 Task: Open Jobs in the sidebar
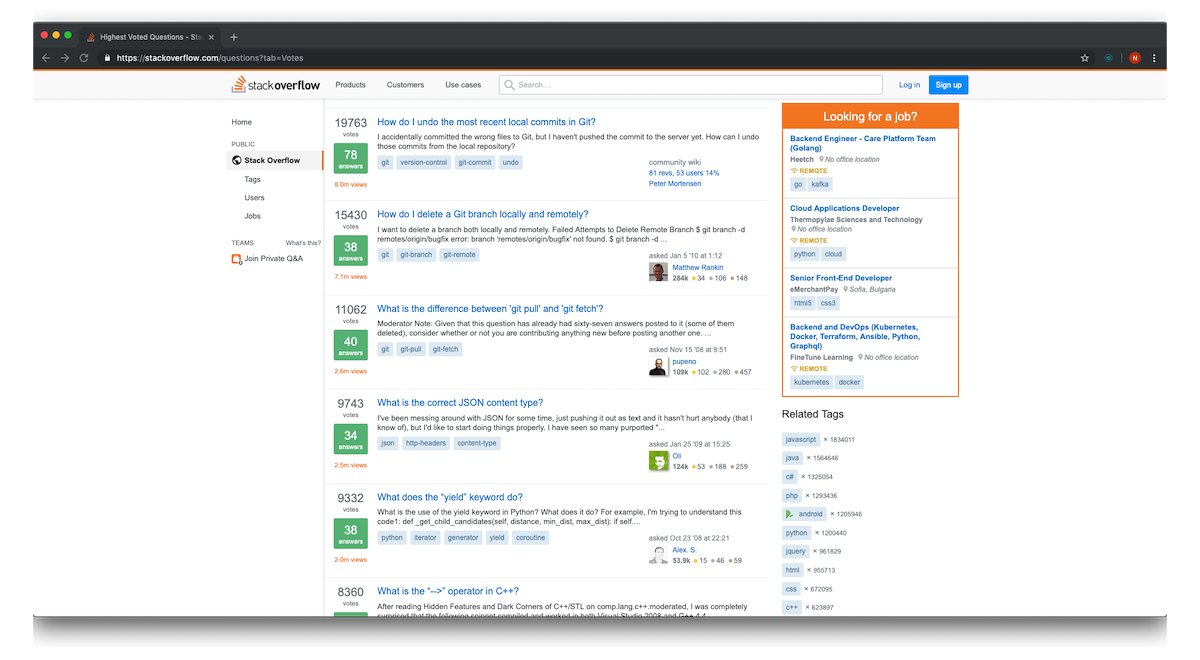[252, 216]
